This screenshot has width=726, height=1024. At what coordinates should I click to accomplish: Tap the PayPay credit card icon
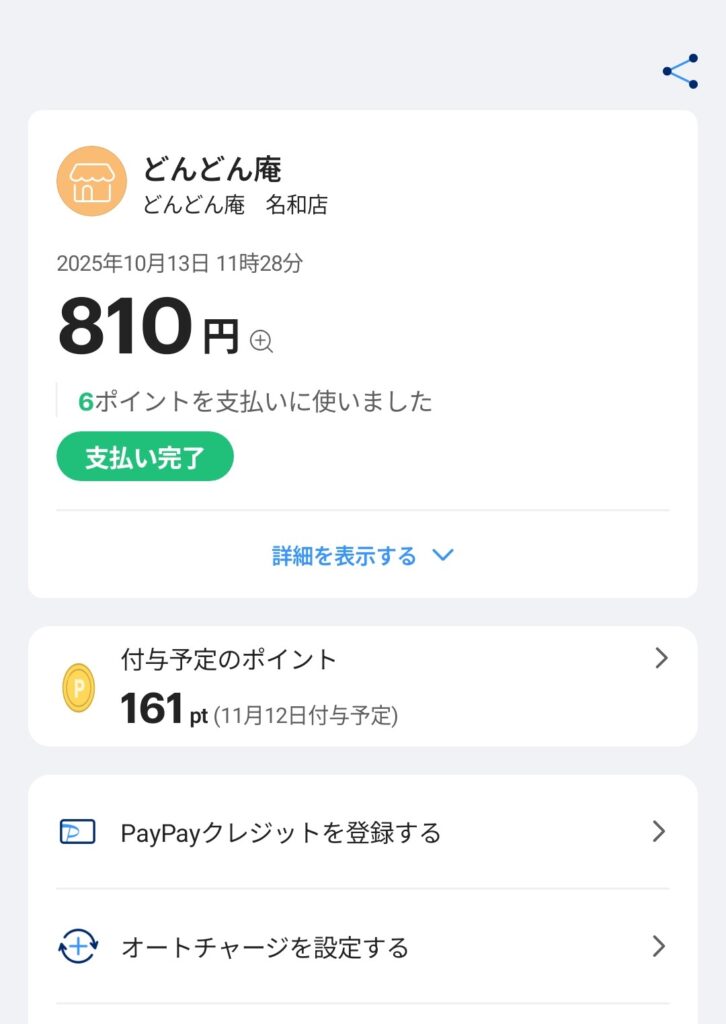78,832
